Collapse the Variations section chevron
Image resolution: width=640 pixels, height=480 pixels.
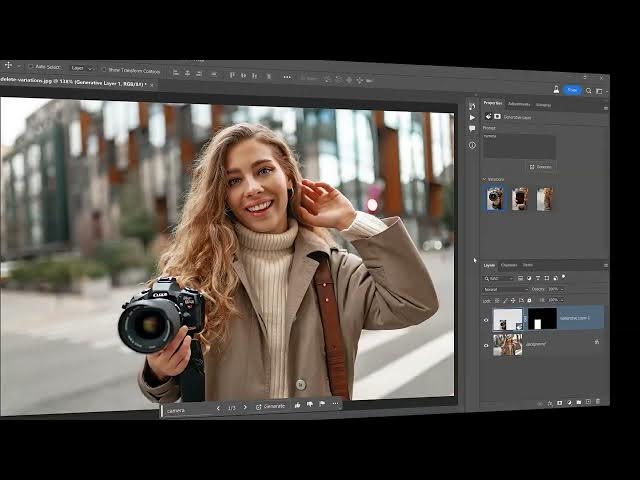485,180
